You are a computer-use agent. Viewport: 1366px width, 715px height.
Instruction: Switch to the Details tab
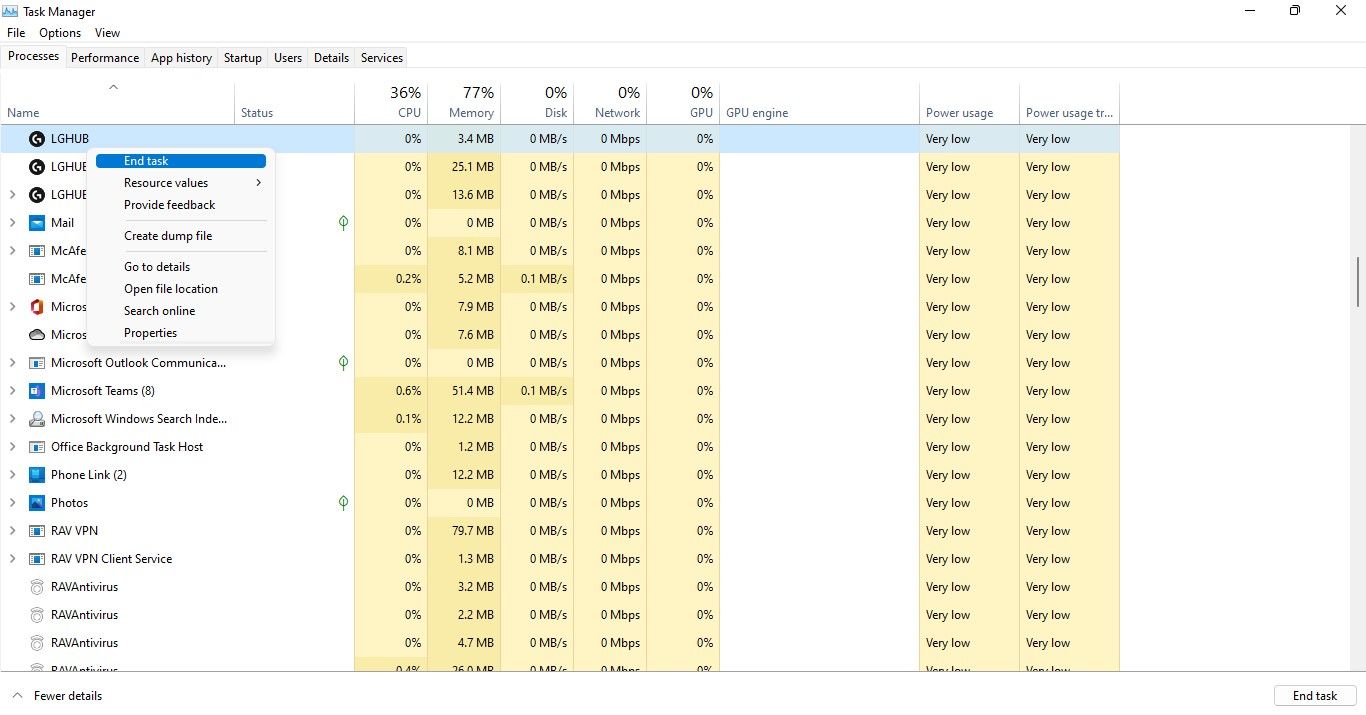click(331, 58)
